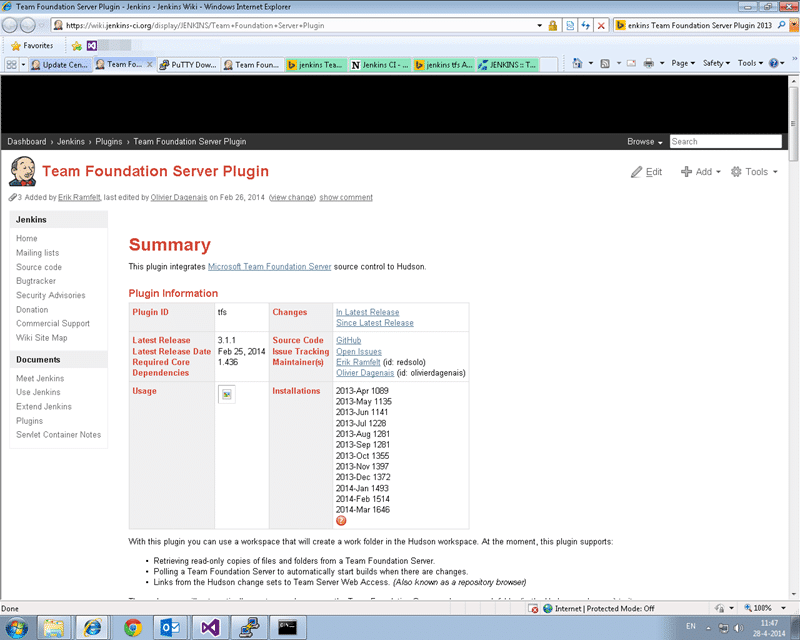Screen dimensions: 800x640
Task: Click the popup blocked status bar icon
Action: point(533,609)
